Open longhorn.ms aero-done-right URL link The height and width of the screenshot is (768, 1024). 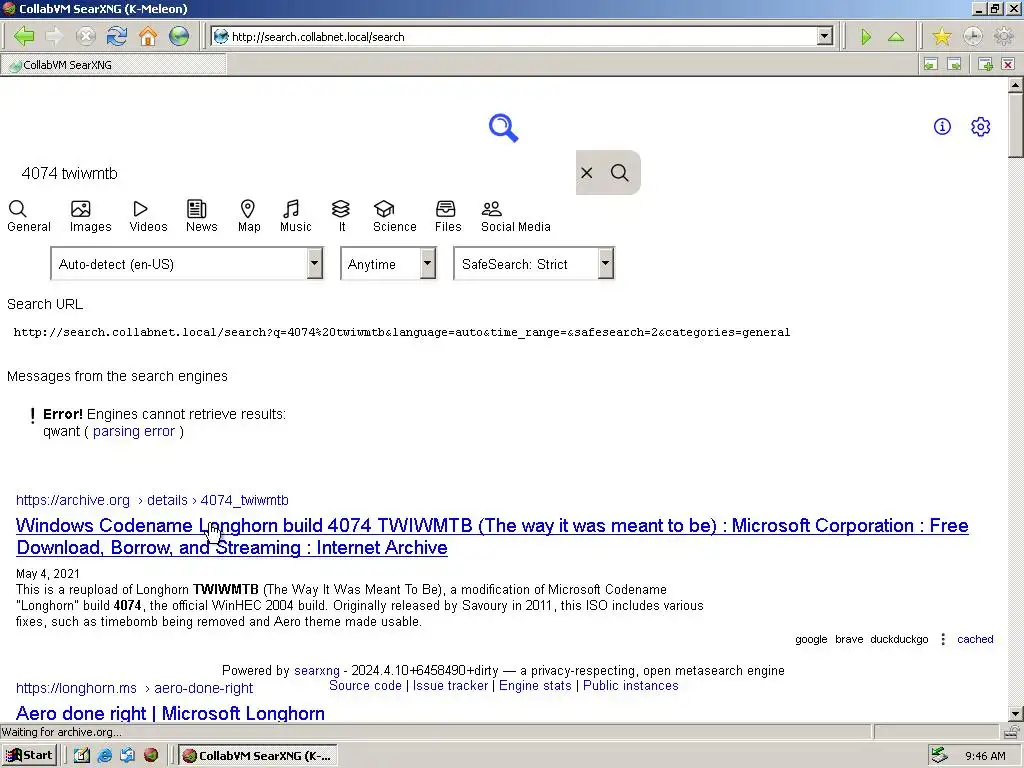[x=134, y=688]
